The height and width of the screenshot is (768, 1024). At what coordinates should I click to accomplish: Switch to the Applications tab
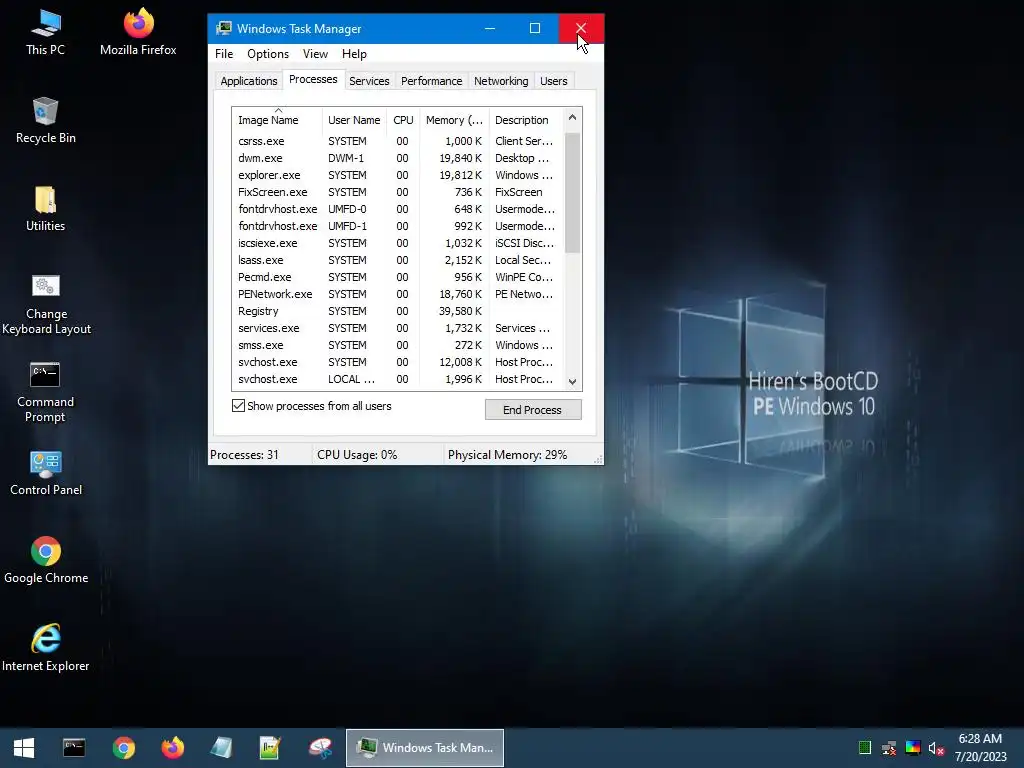(x=249, y=81)
